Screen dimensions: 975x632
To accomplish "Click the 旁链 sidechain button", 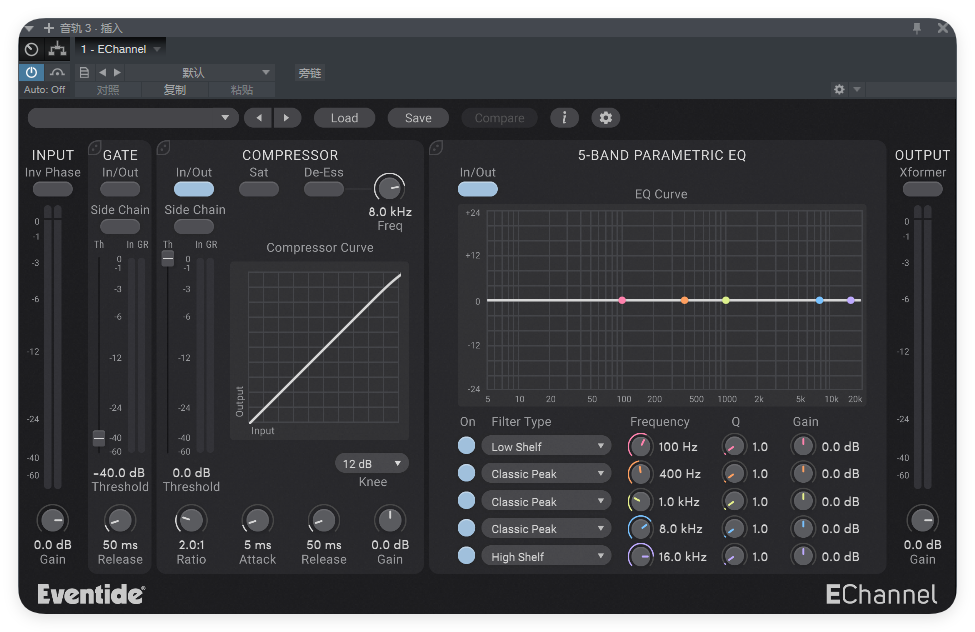I will [x=310, y=73].
